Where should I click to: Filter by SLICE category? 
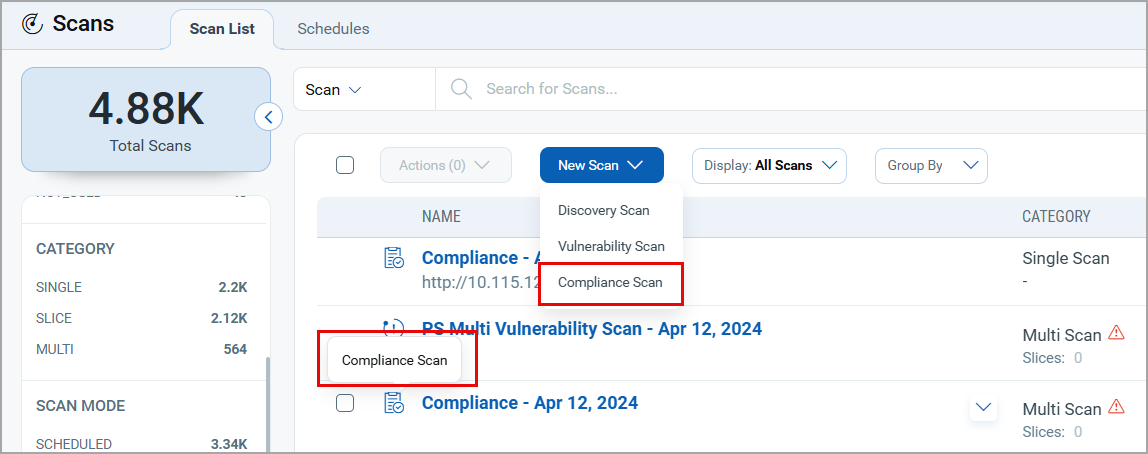141,319
